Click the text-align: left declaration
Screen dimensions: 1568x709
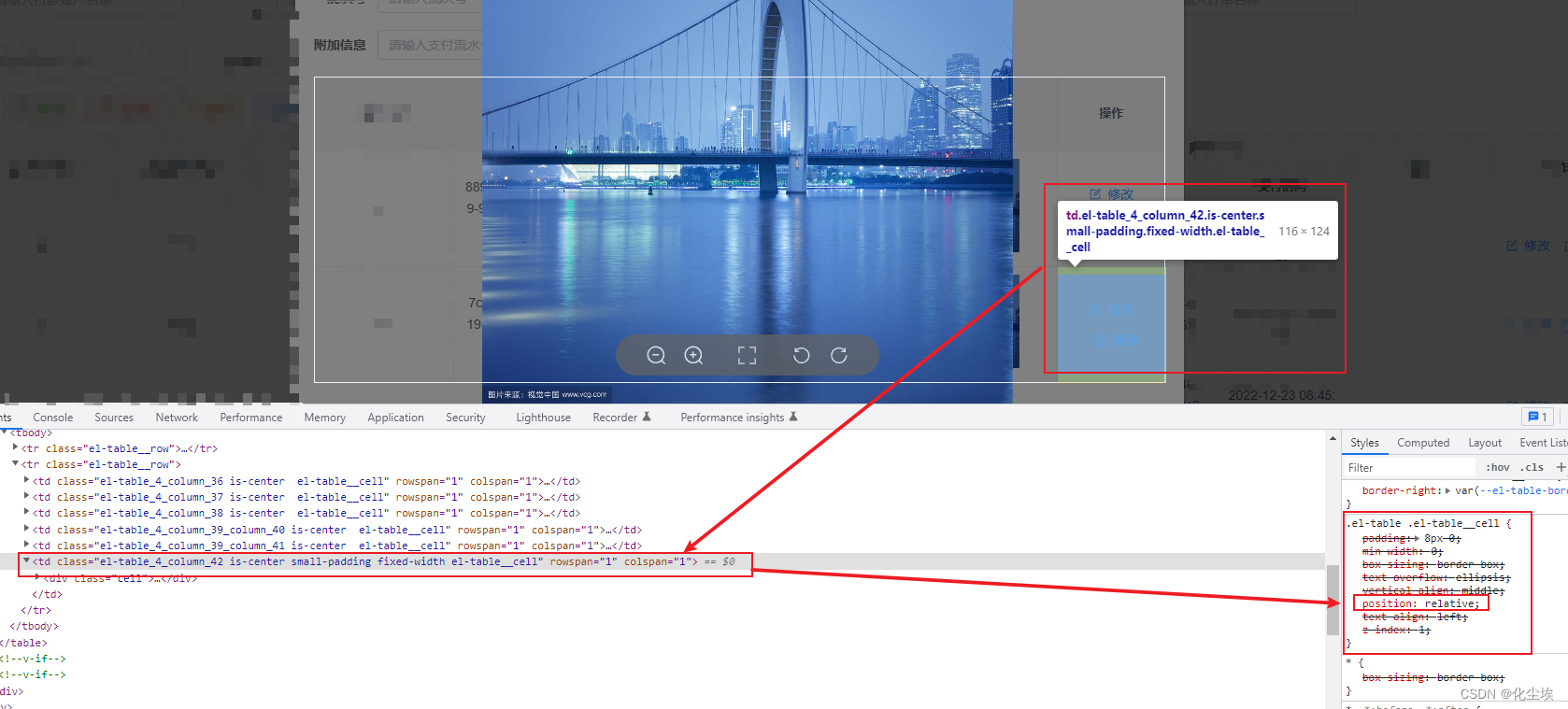point(1415,617)
